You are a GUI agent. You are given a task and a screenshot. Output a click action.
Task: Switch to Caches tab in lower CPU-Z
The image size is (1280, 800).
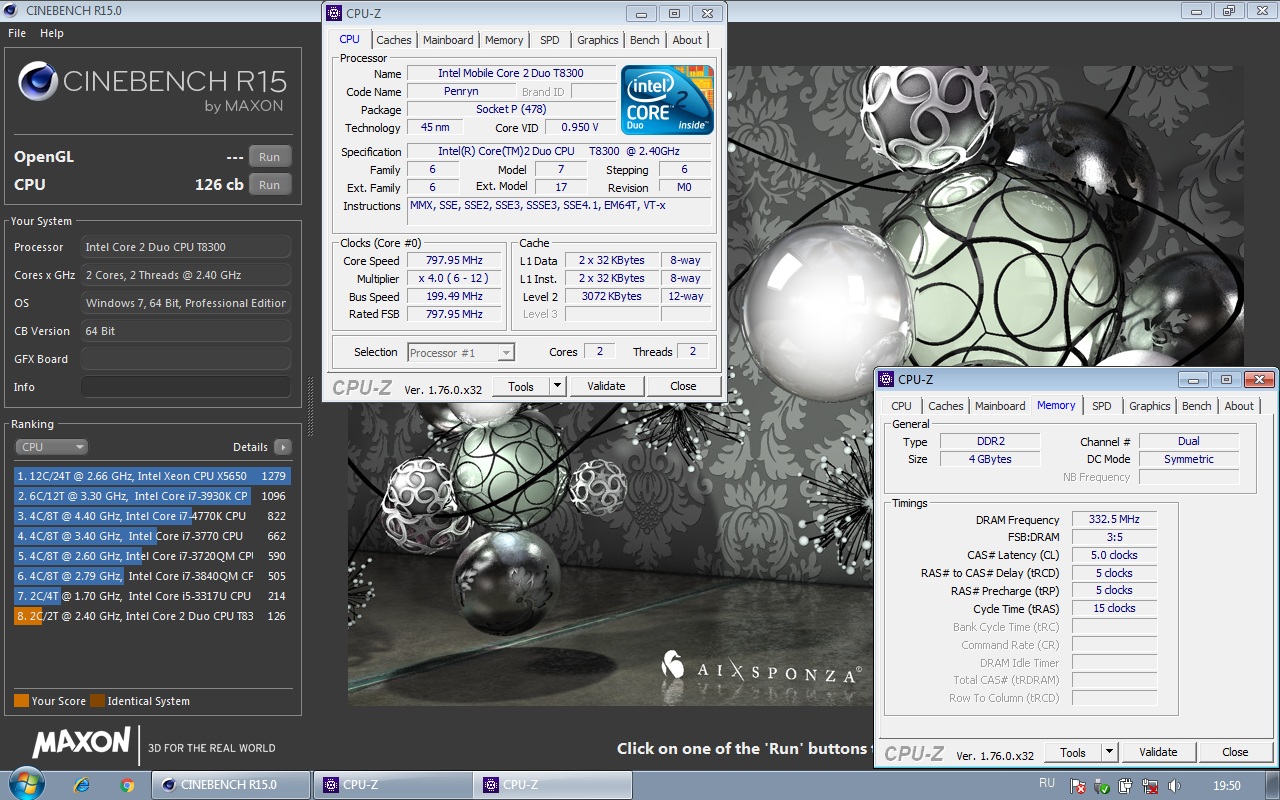click(946, 406)
